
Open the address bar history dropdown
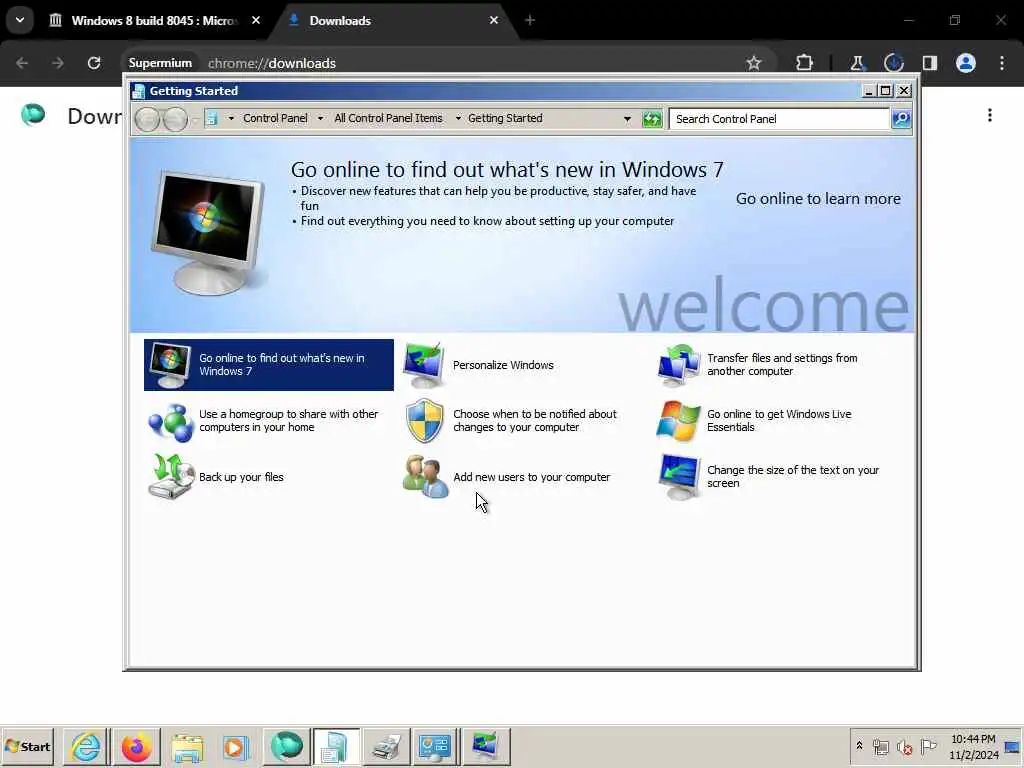pyautogui.click(x=627, y=119)
